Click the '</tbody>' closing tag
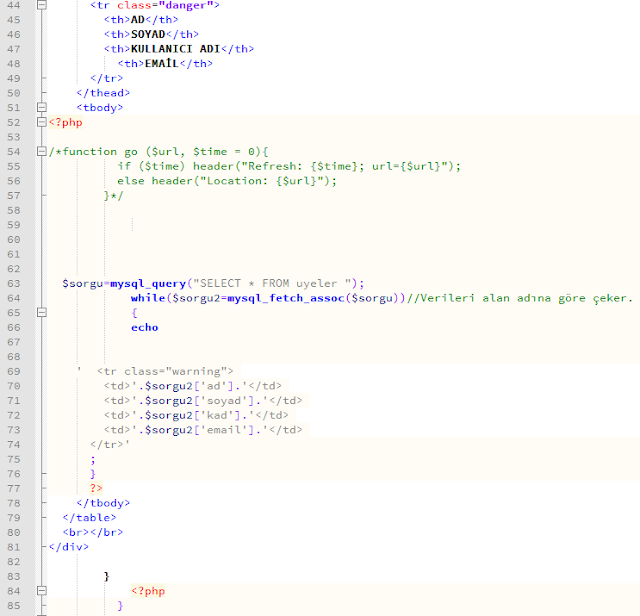Screen dimensions: 640x616 click(x=103, y=503)
